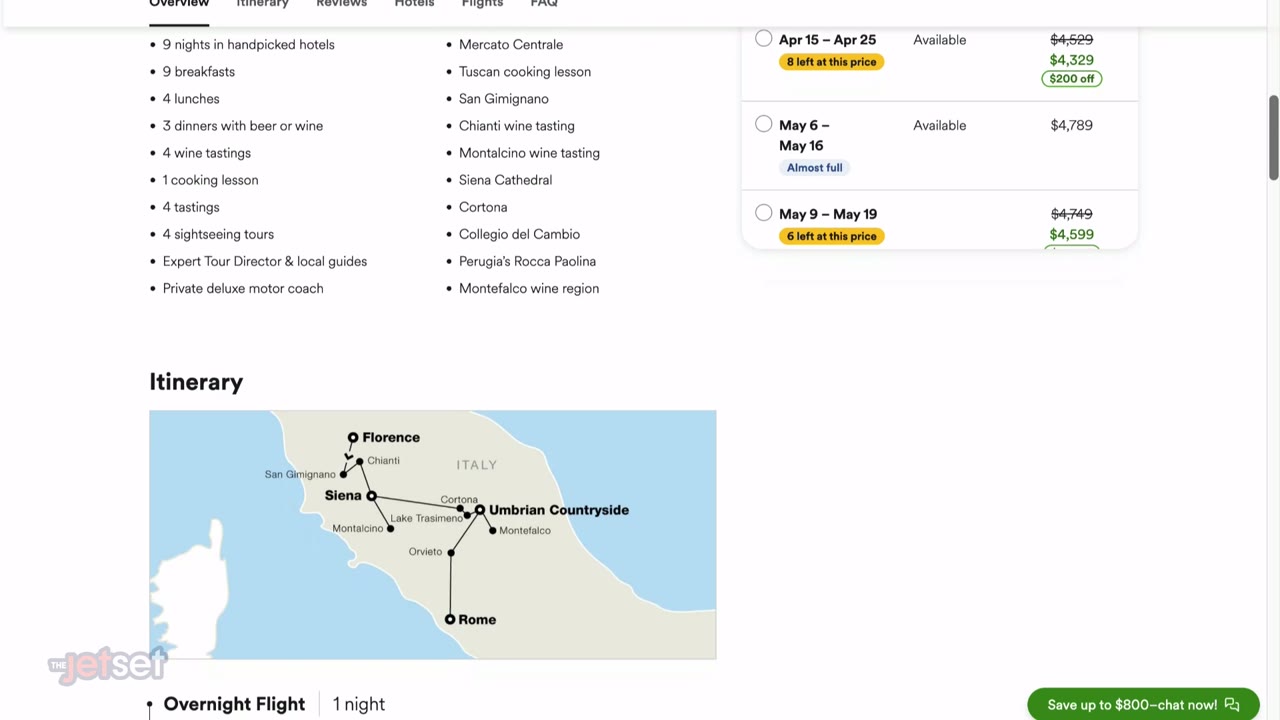Click the '$200 off' discount badge

pyautogui.click(x=1071, y=79)
